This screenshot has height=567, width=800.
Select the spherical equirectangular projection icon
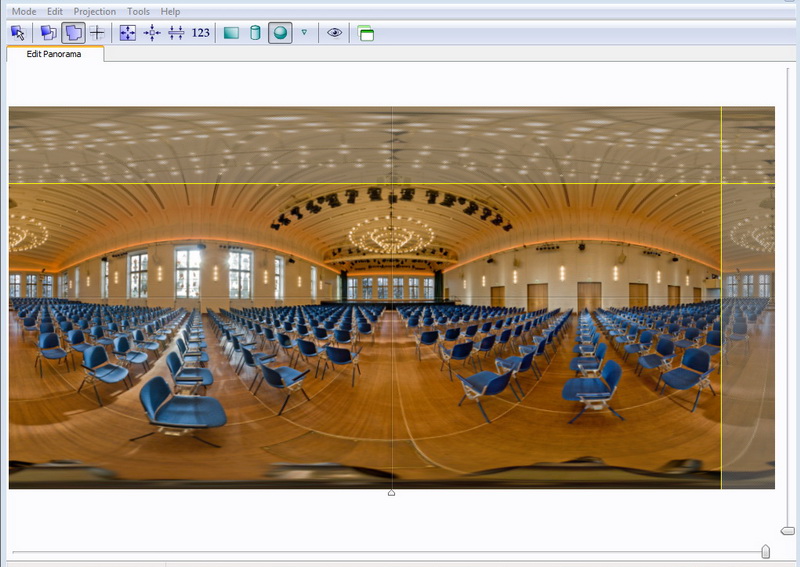click(280, 33)
